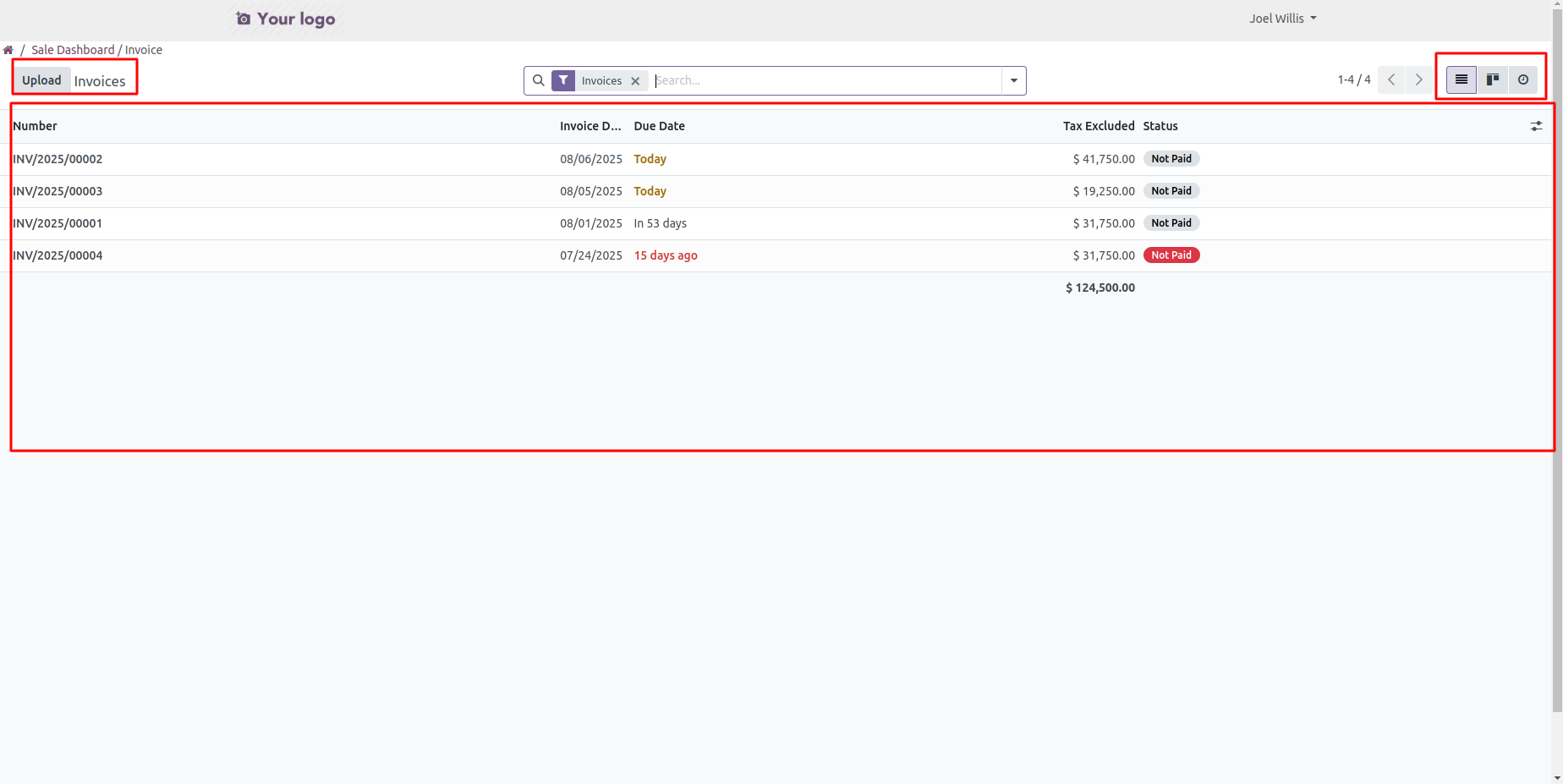Go to the next page of records
This screenshot has height=784, width=1563.
tap(1418, 79)
